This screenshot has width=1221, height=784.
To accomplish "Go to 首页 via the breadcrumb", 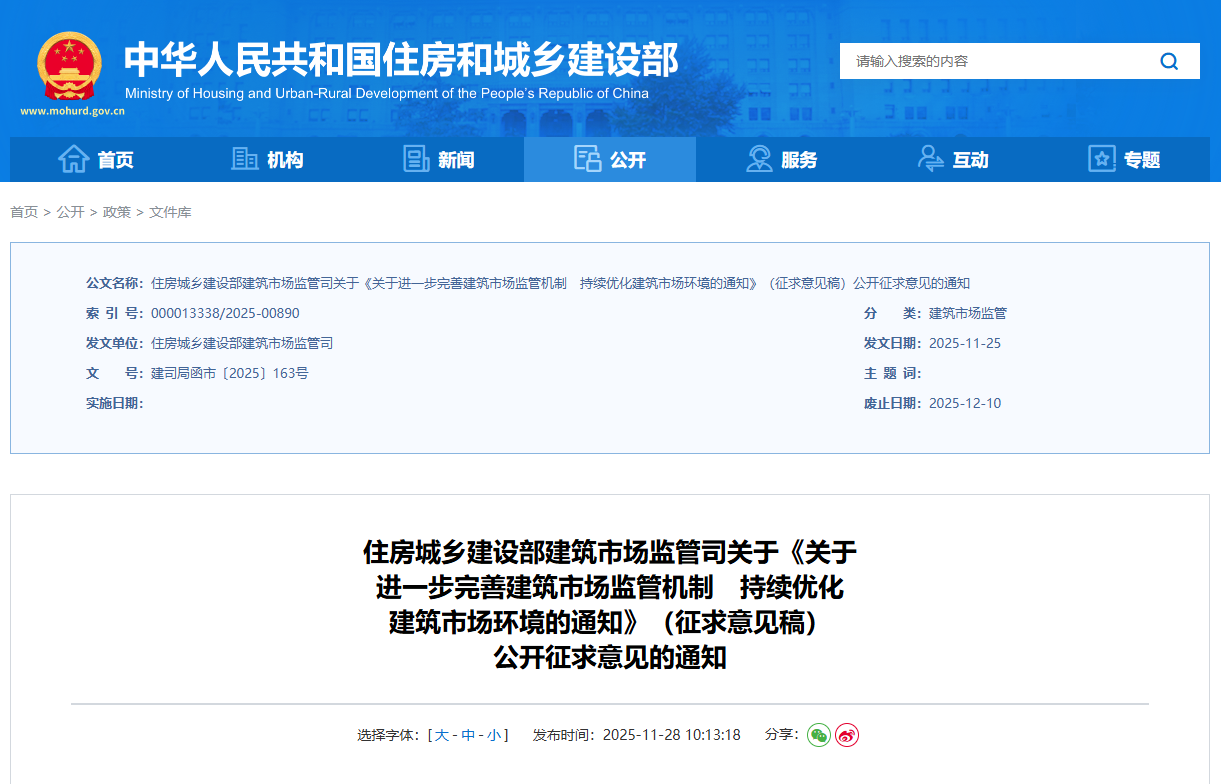I will tap(23, 212).
